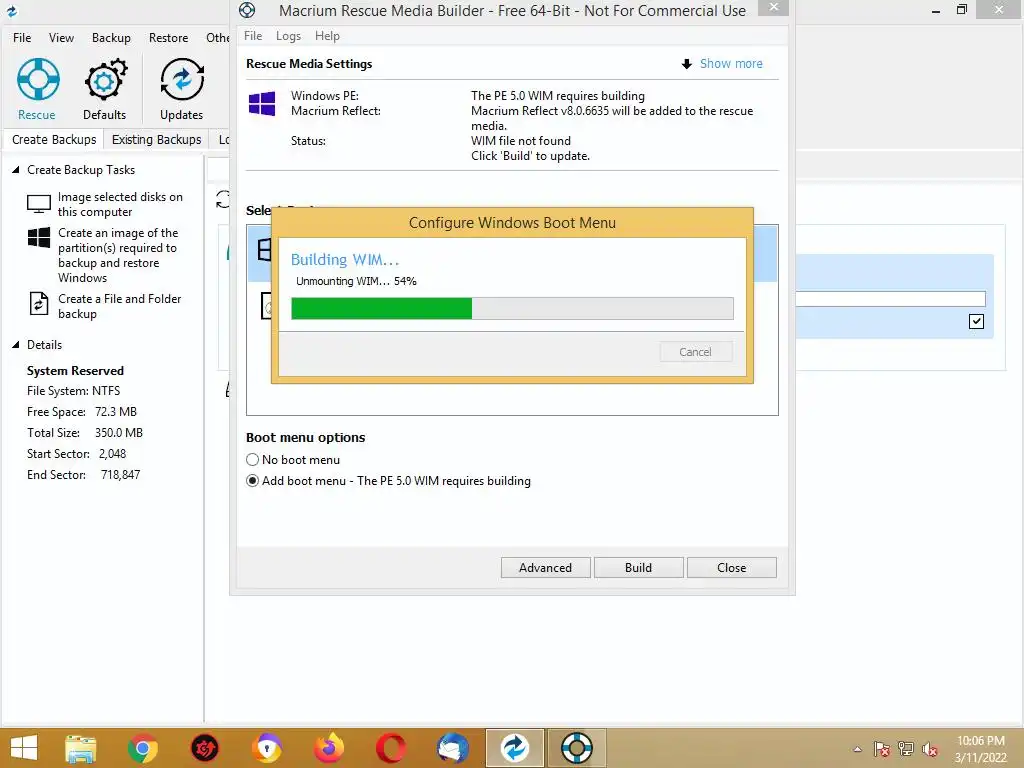Switch to the Create Backups tab
1024x768 pixels.
(x=54, y=140)
